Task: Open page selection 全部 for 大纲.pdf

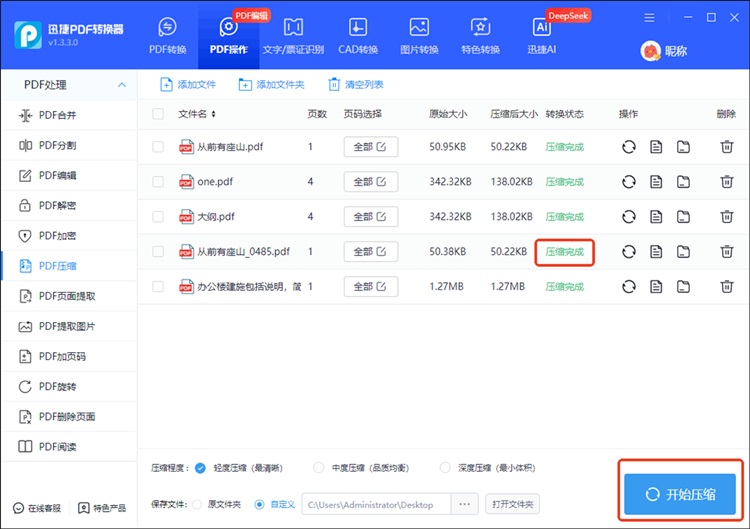Action: point(370,217)
